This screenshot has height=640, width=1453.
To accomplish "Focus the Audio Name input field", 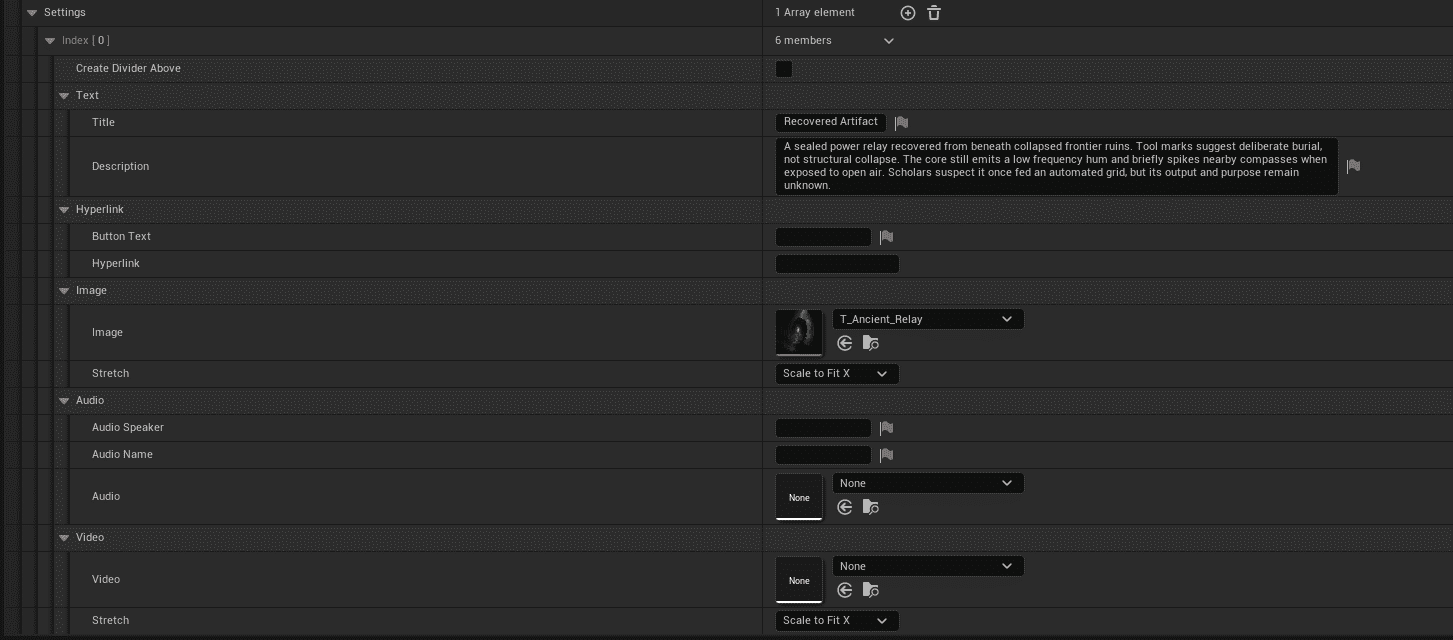I will pyautogui.click(x=824, y=455).
